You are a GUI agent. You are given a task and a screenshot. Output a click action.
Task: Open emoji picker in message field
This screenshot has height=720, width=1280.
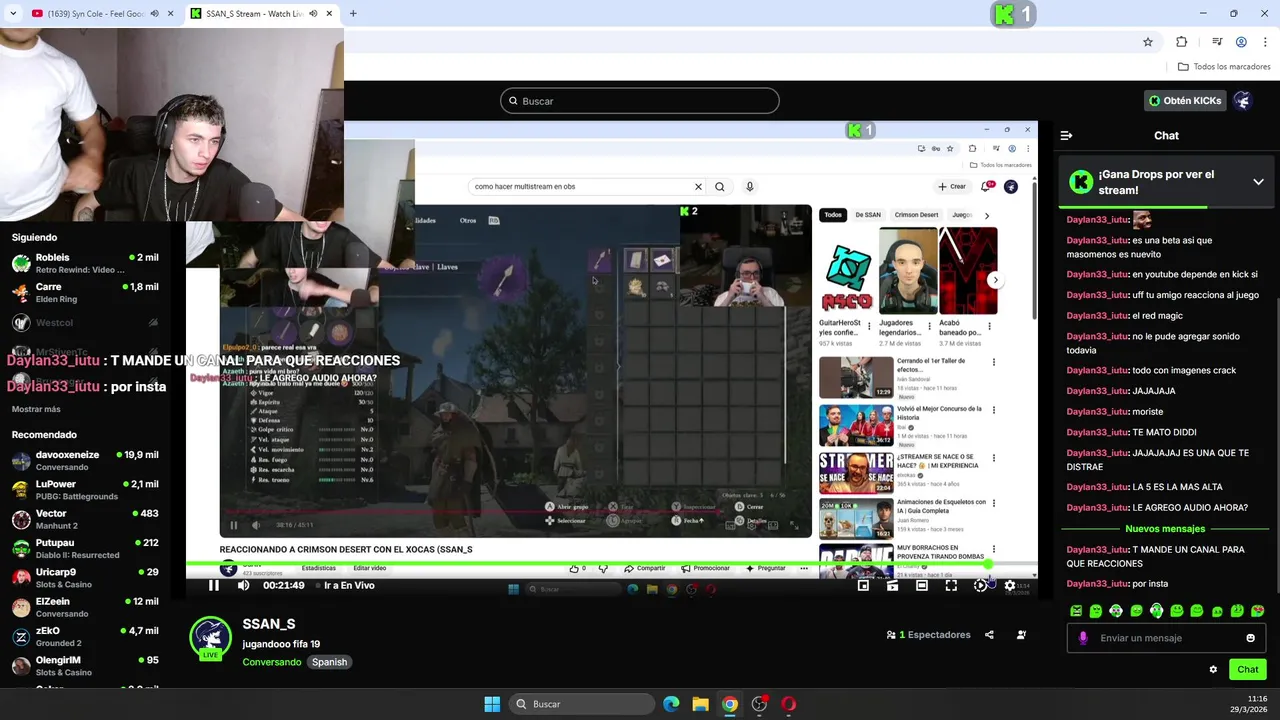pos(1250,638)
